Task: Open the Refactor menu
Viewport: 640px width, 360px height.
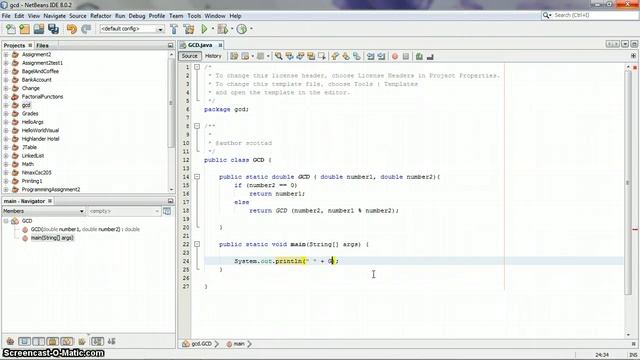Action: click(x=100, y=16)
